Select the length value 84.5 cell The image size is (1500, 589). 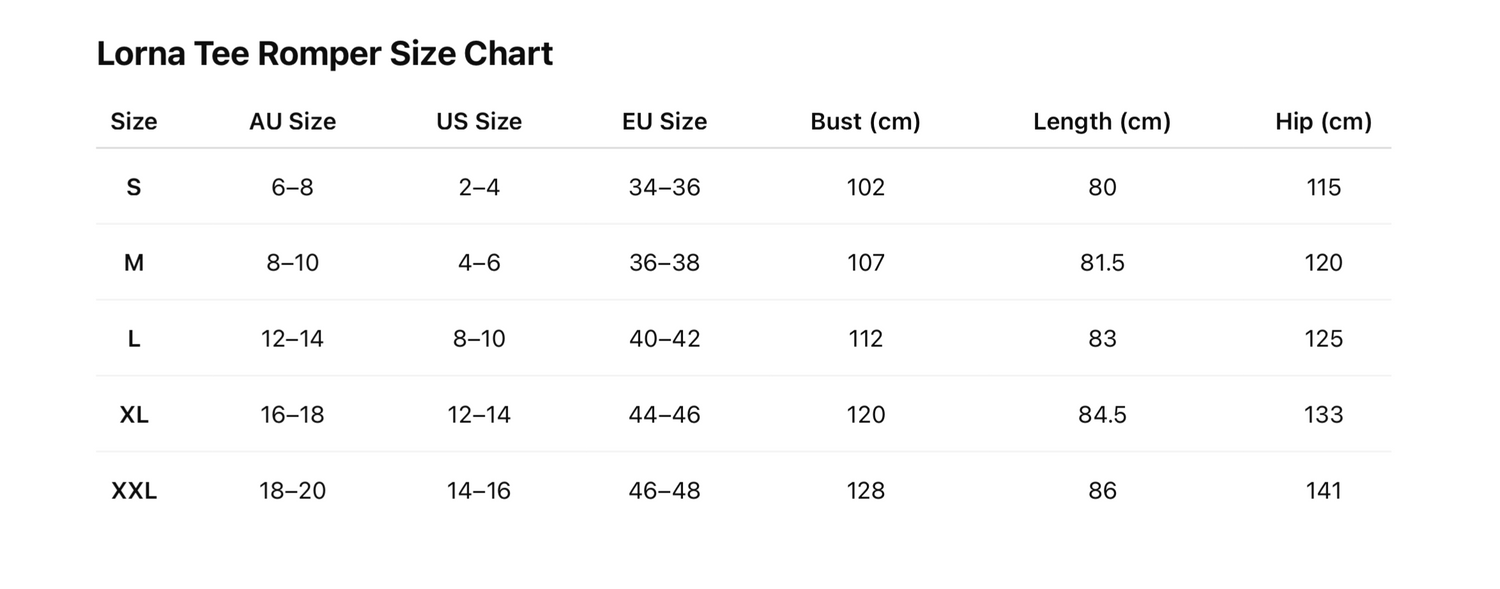tap(1102, 415)
